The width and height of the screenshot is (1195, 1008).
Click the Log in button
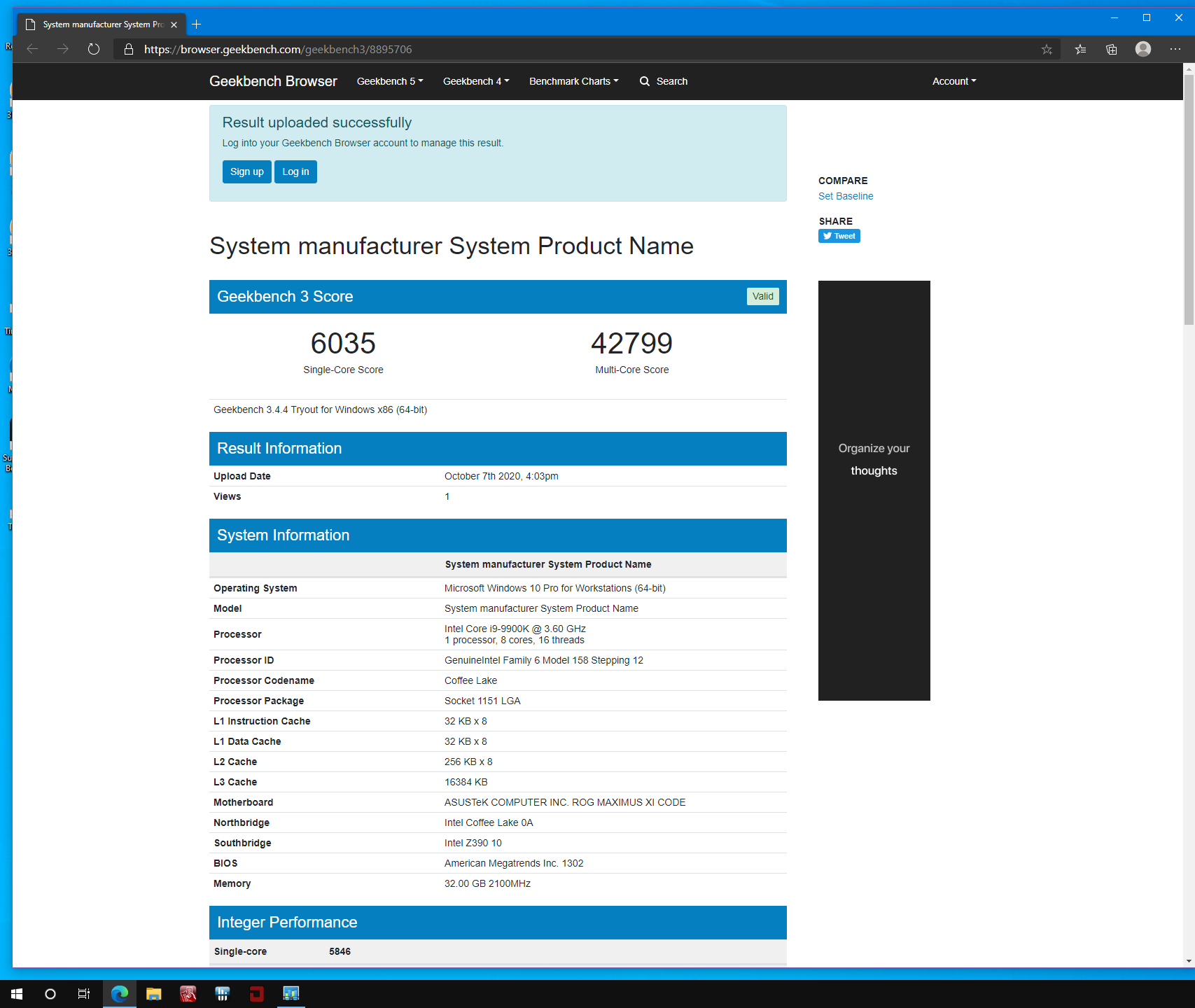click(x=295, y=171)
